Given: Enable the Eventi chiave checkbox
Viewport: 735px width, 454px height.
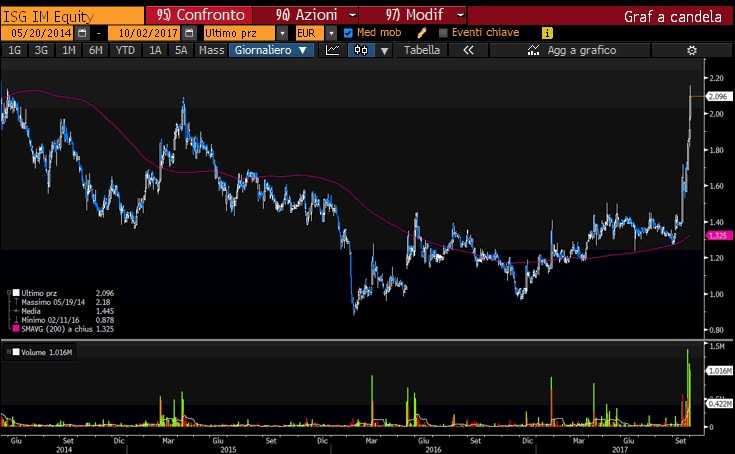Looking at the screenshot, I should (x=443, y=33).
